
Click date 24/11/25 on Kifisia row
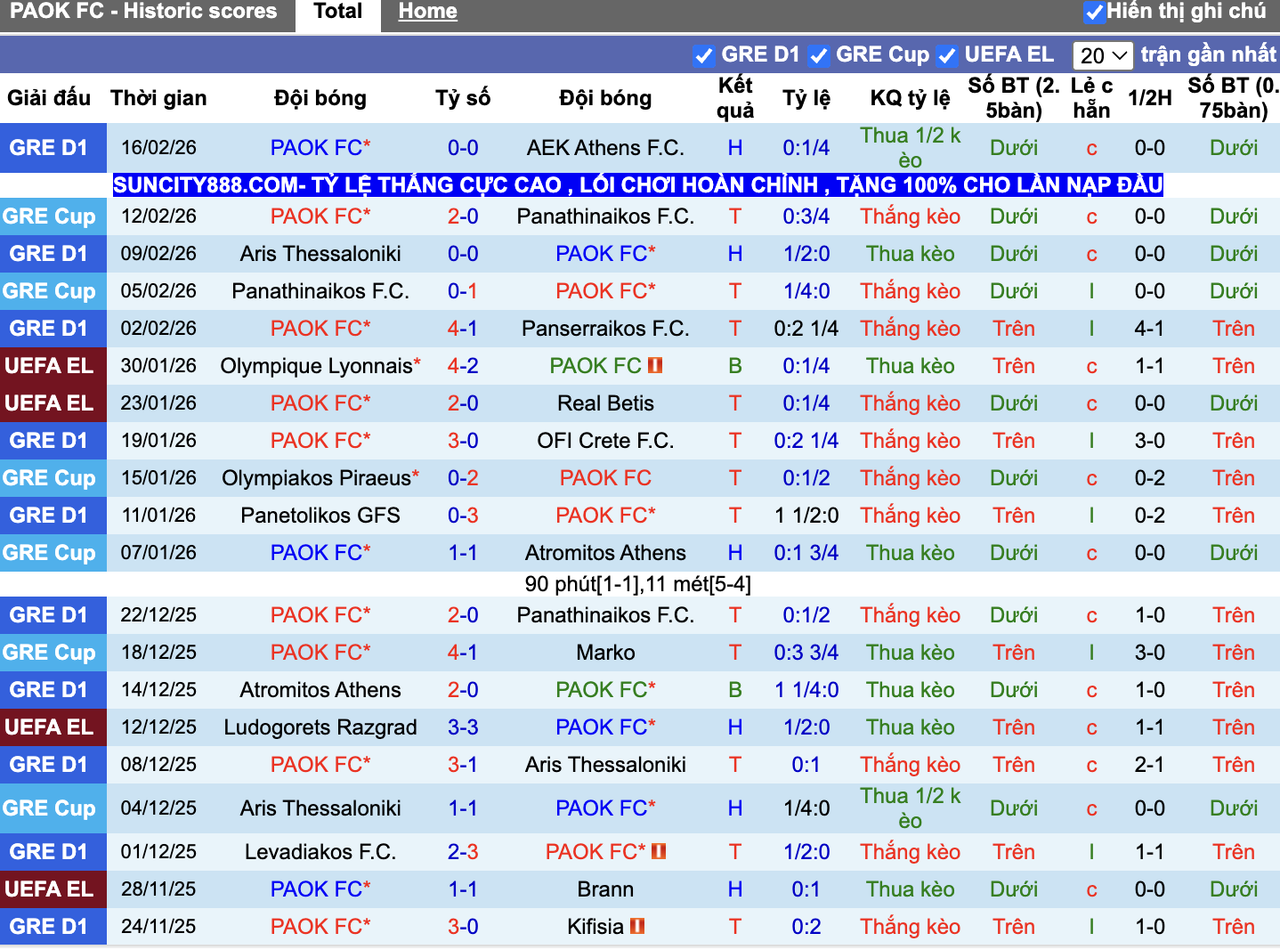click(x=159, y=927)
